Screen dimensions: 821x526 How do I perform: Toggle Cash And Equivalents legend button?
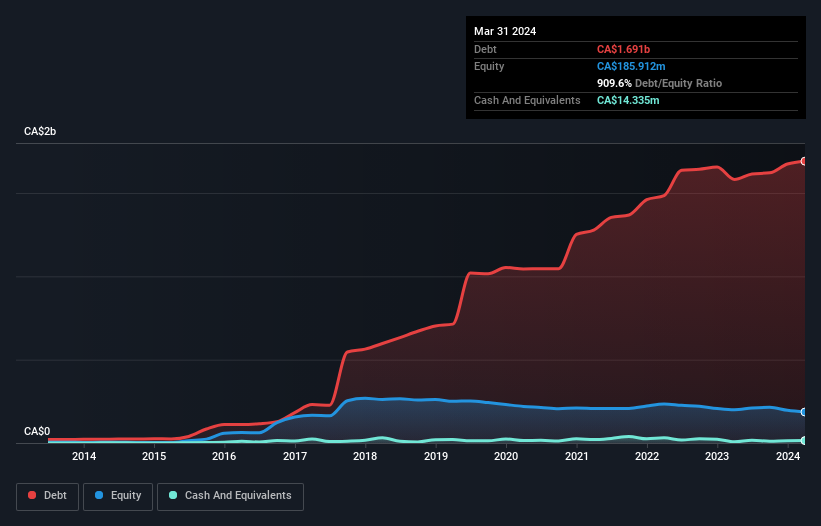(230, 496)
